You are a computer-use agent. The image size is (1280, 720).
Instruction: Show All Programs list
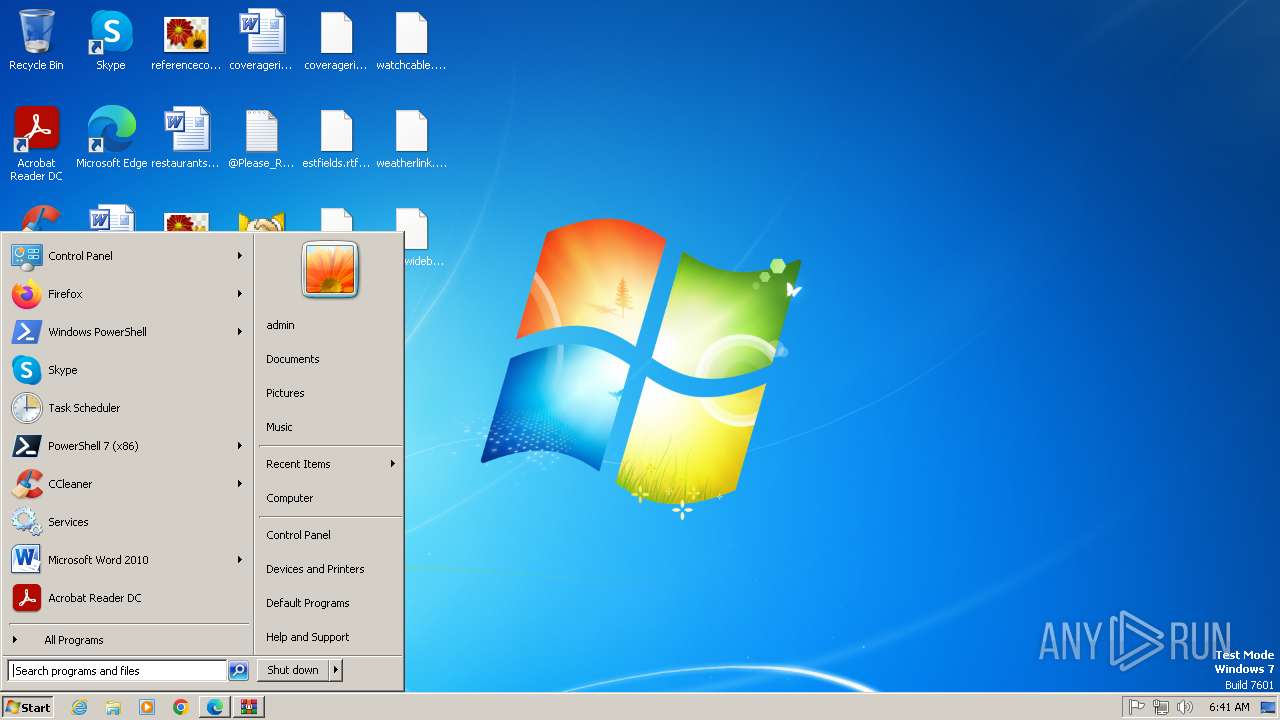coord(128,640)
